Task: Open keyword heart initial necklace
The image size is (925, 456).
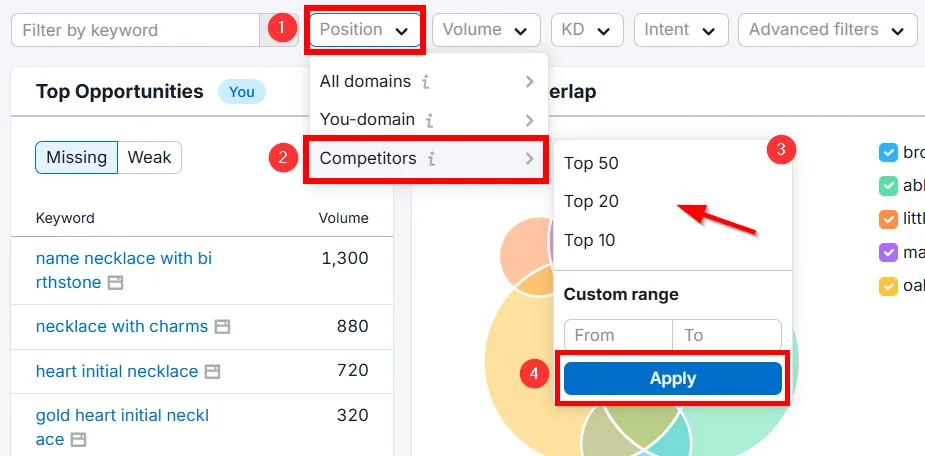Action: [117, 371]
